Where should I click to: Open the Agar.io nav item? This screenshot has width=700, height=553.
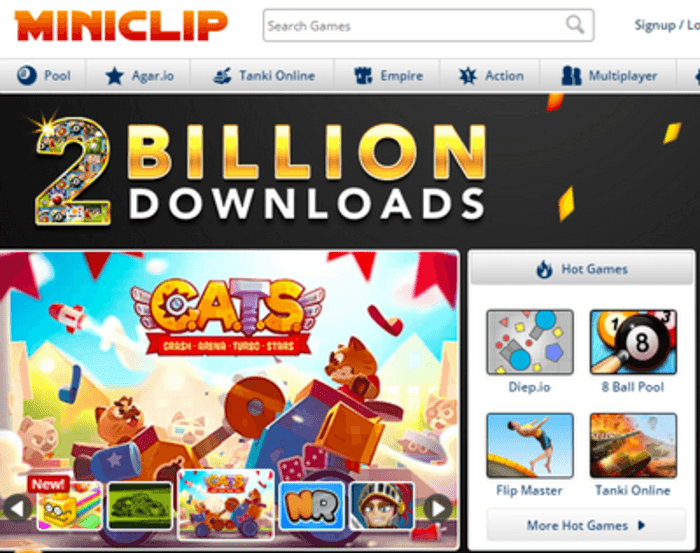pos(139,76)
